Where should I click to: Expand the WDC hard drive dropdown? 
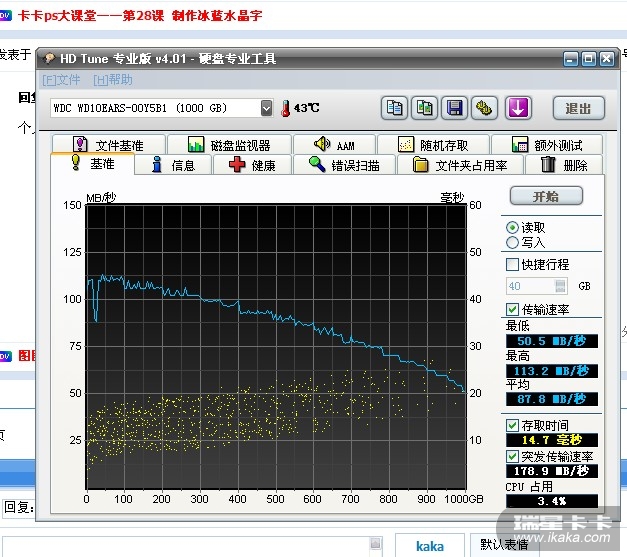[x=266, y=108]
